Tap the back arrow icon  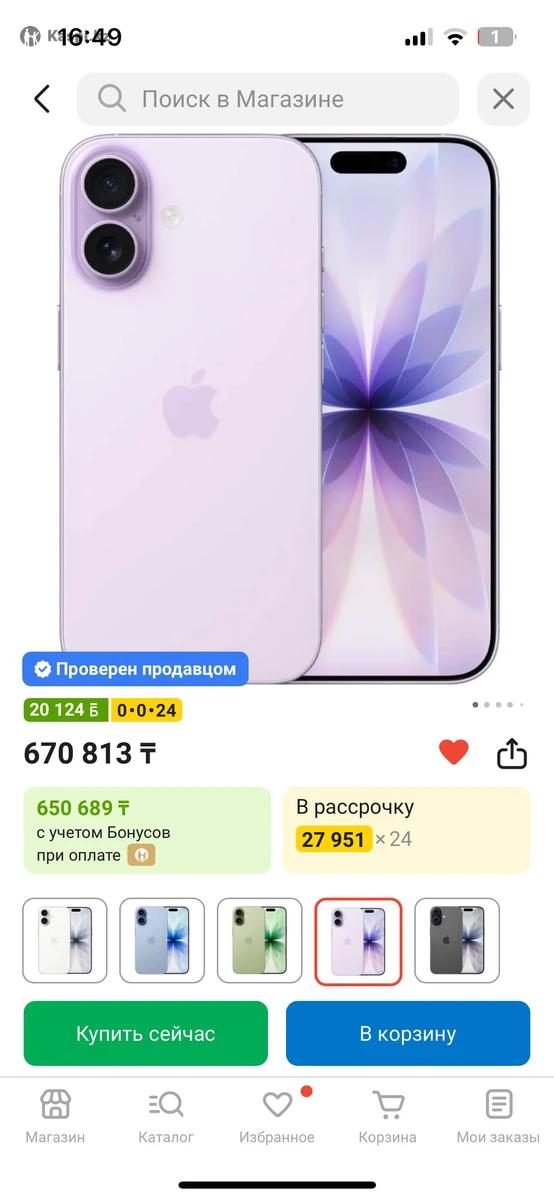point(41,99)
